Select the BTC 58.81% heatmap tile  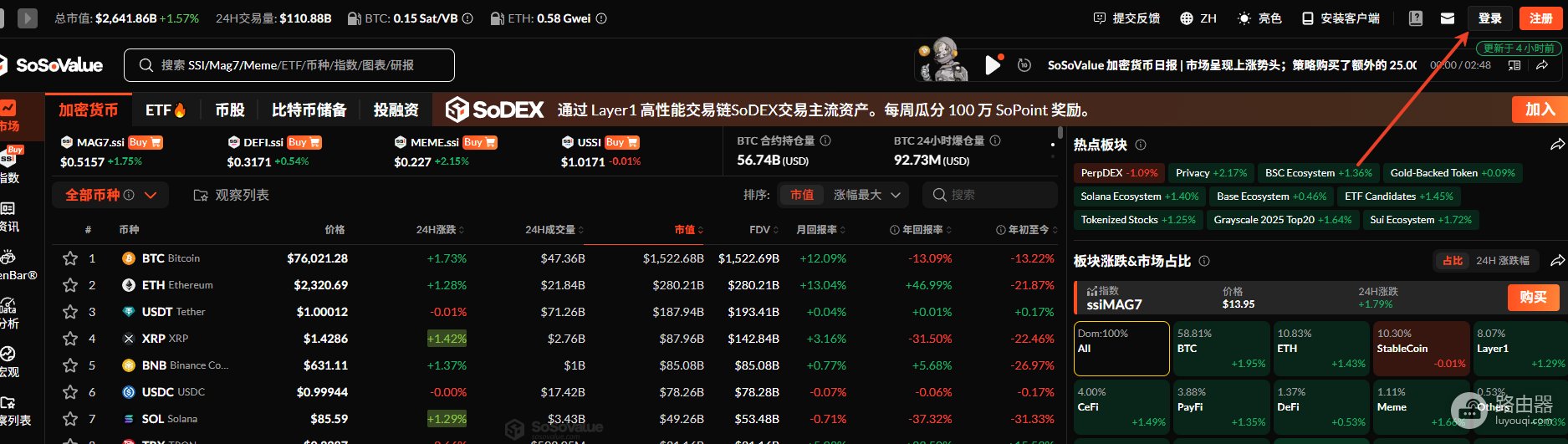tap(1221, 349)
